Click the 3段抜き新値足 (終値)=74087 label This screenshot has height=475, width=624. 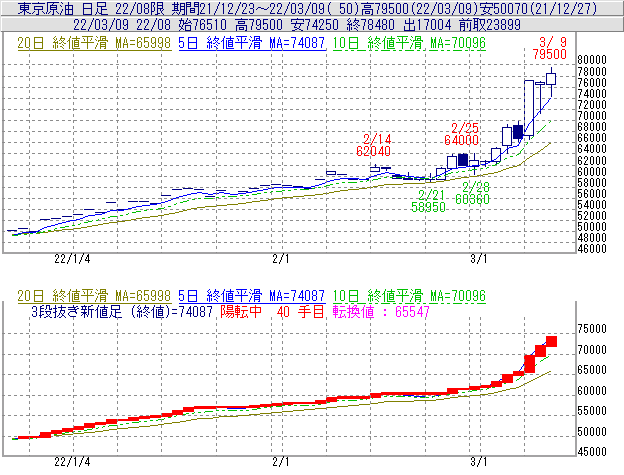pos(122,311)
